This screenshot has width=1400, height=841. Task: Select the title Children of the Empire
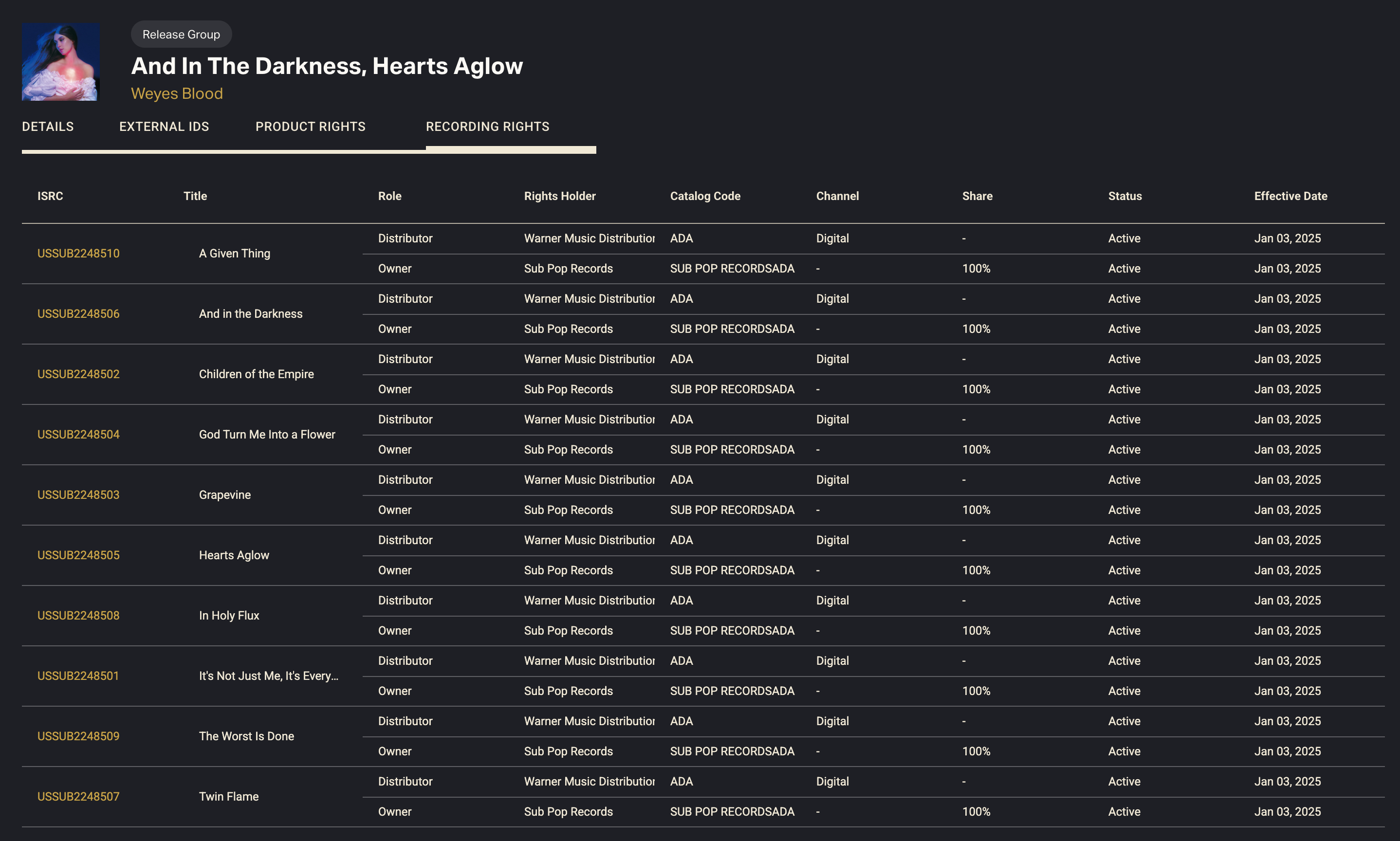[256, 374]
